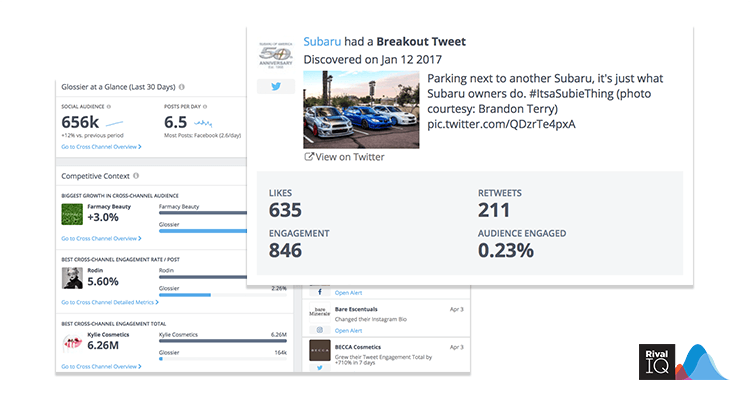Go to Cross Channel Overview under Social Audience
Screen dimensions: 750x397
click(x=101, y=147)
